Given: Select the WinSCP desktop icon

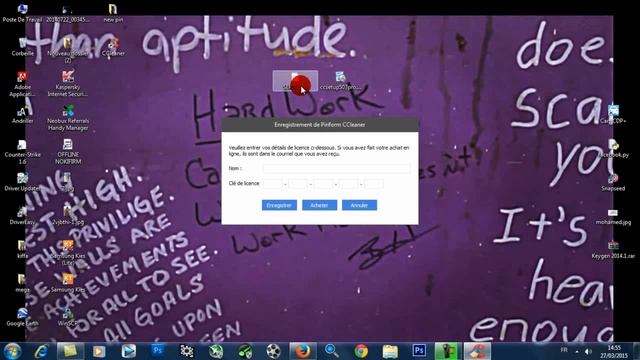Looking at the screenshot, I should point(68,317).
